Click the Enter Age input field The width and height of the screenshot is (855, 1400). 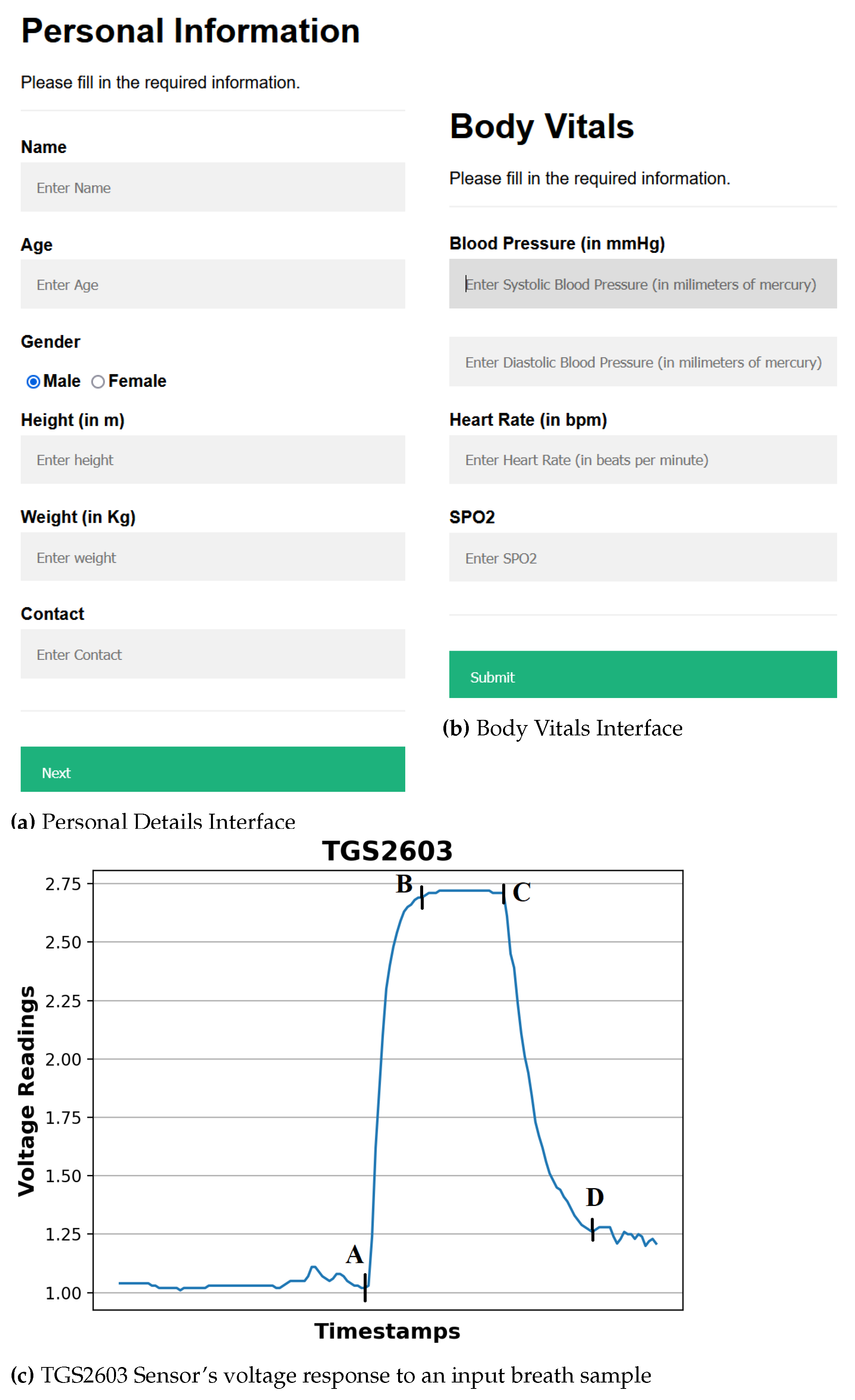click(213, 284)
